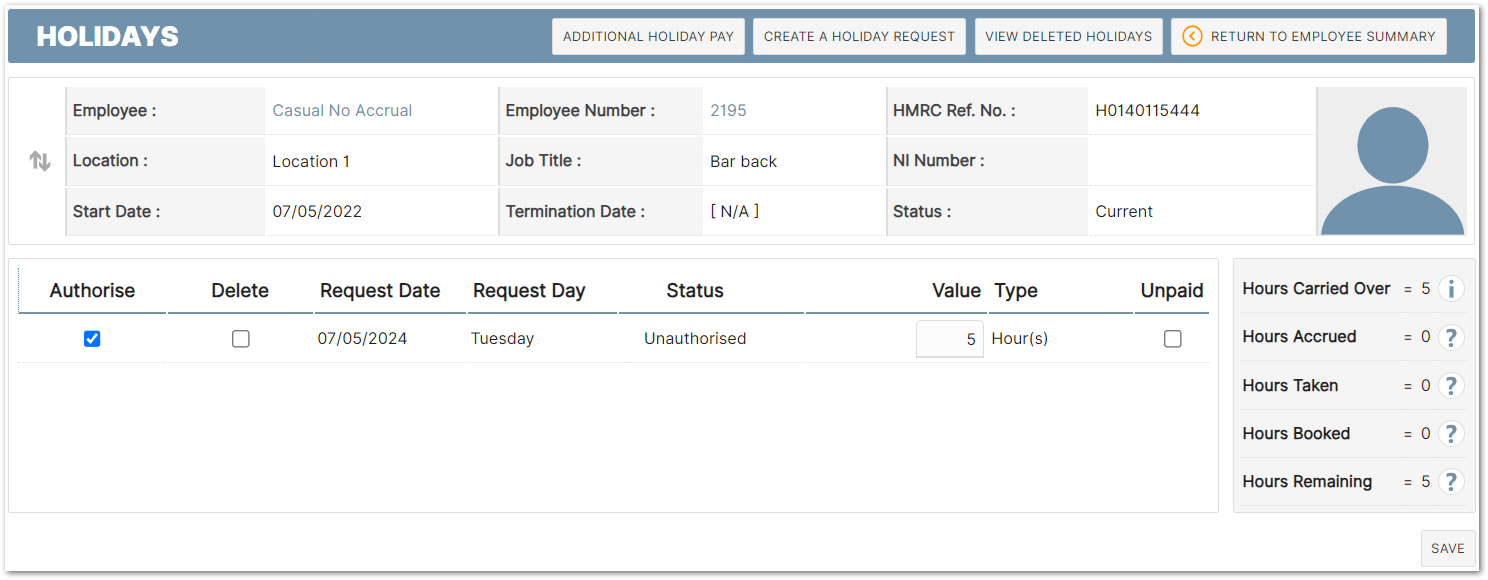The height and width of the screenshot is (580, 1488).
Task: Click the question mark beside Hours Booked
Action: [x=1451, y=433]
